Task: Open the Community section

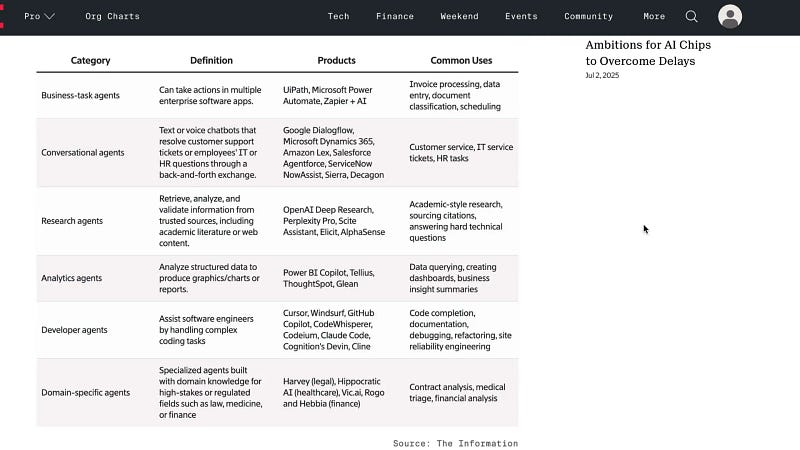Action: (588, 16)
